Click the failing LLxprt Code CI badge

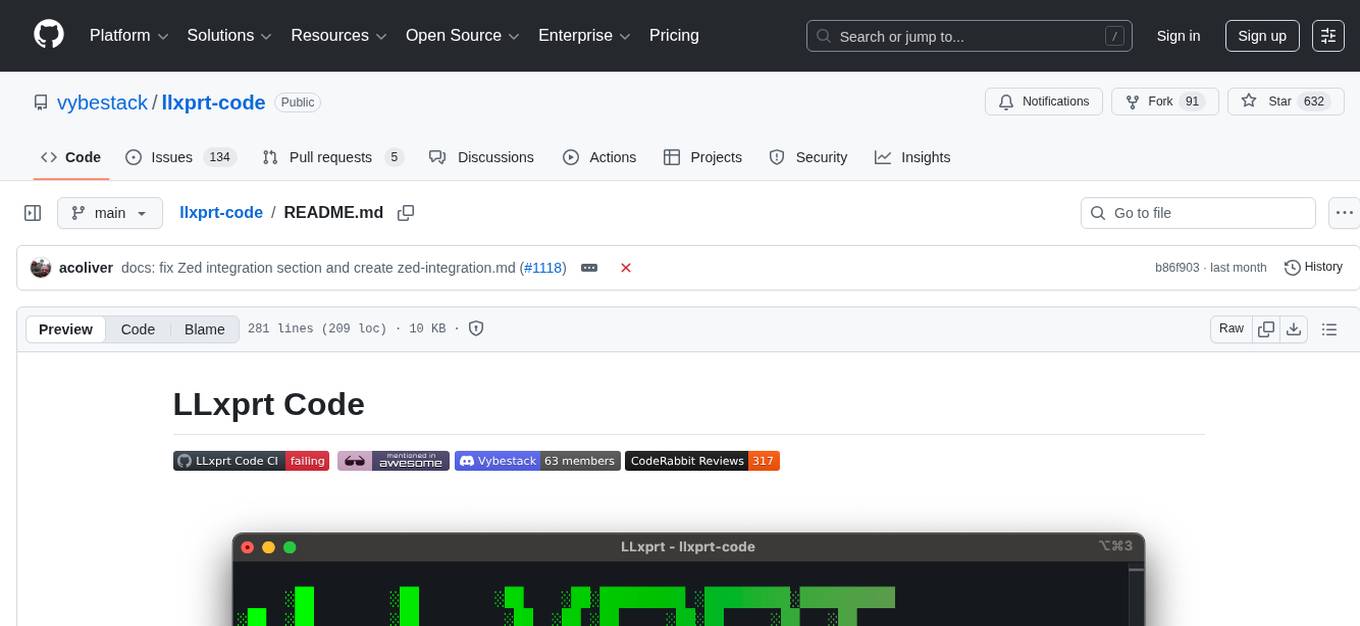(x=251, y=460)
